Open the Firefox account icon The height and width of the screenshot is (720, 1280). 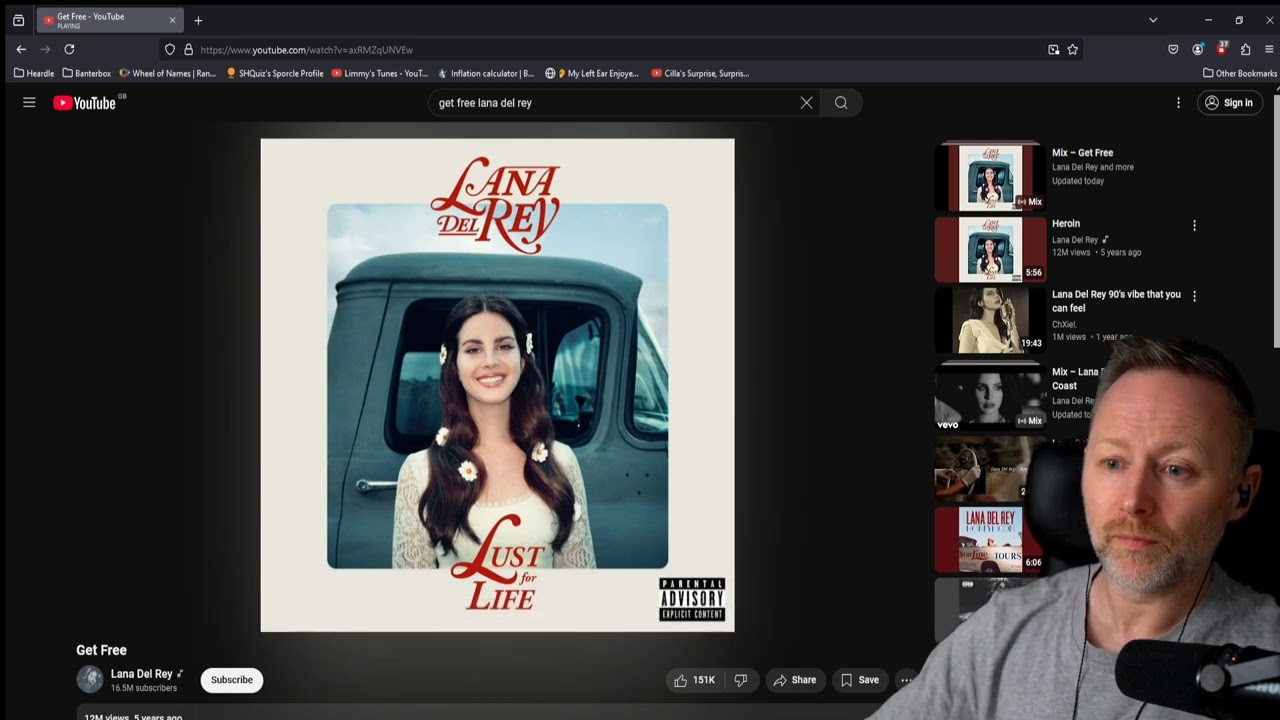click(x=1198, y=49)
